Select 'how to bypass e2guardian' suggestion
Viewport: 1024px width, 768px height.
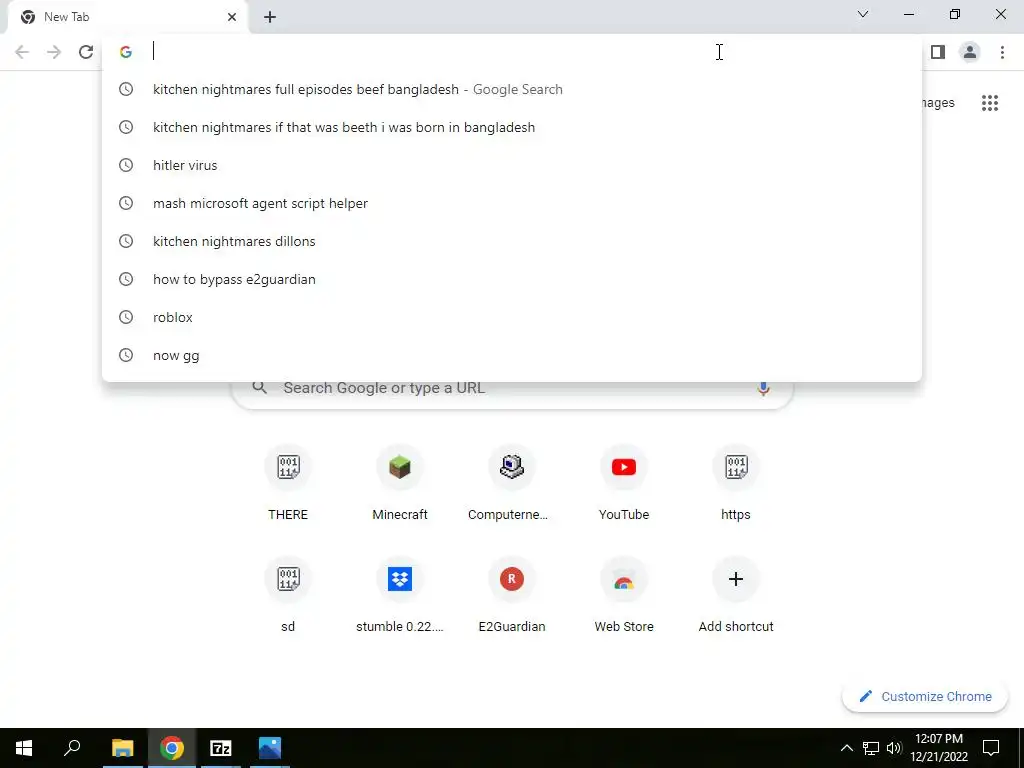click(x=511, y=279)
